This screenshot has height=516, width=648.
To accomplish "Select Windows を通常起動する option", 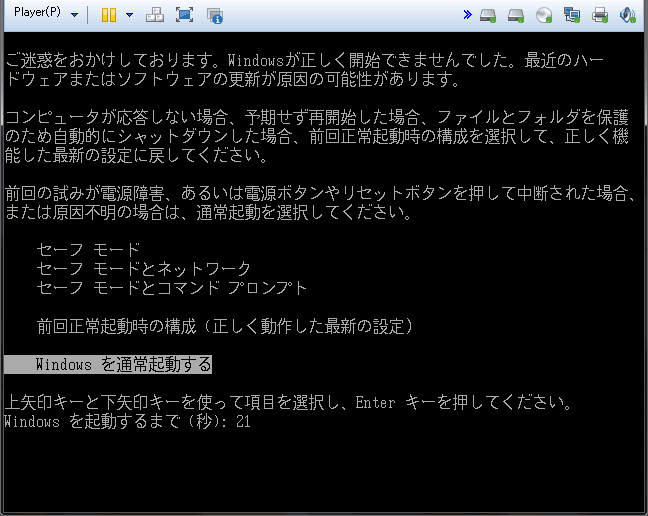I will coord(108,364).
